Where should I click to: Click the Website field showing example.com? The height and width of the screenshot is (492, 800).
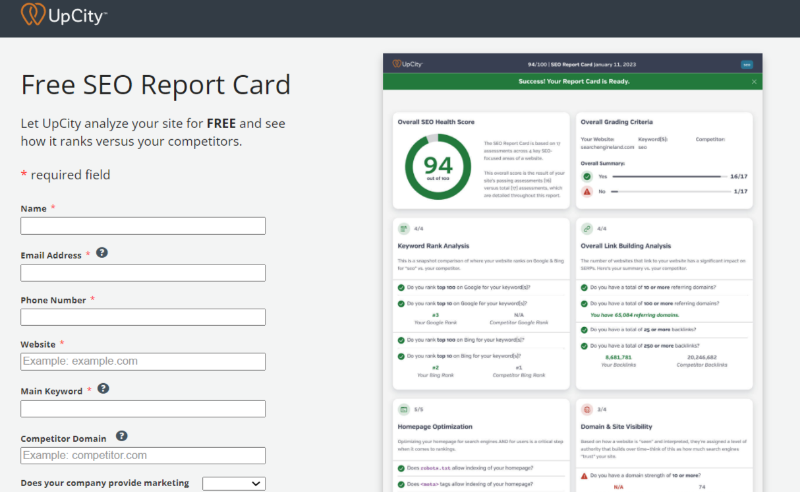point(143,361)
